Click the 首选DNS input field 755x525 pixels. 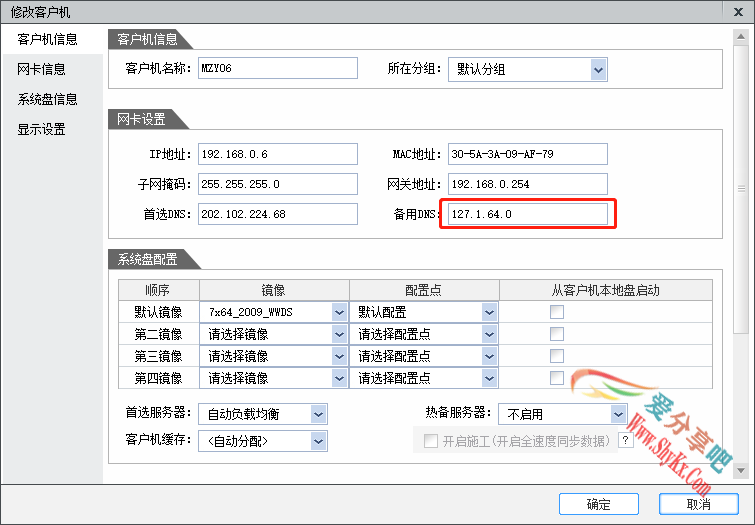tap(278, 214)
